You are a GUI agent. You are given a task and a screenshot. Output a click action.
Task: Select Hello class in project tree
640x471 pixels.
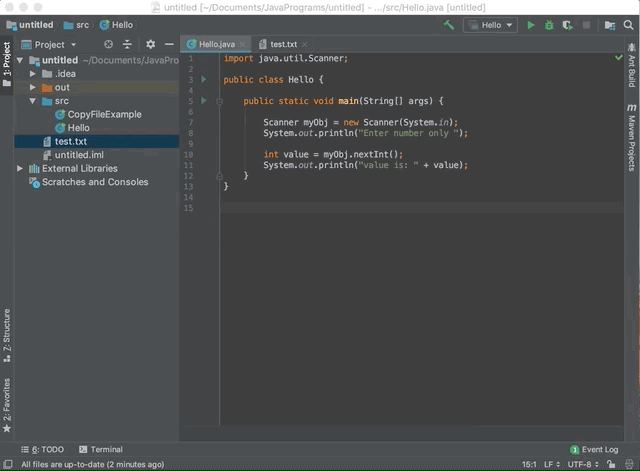pos(73,128)
